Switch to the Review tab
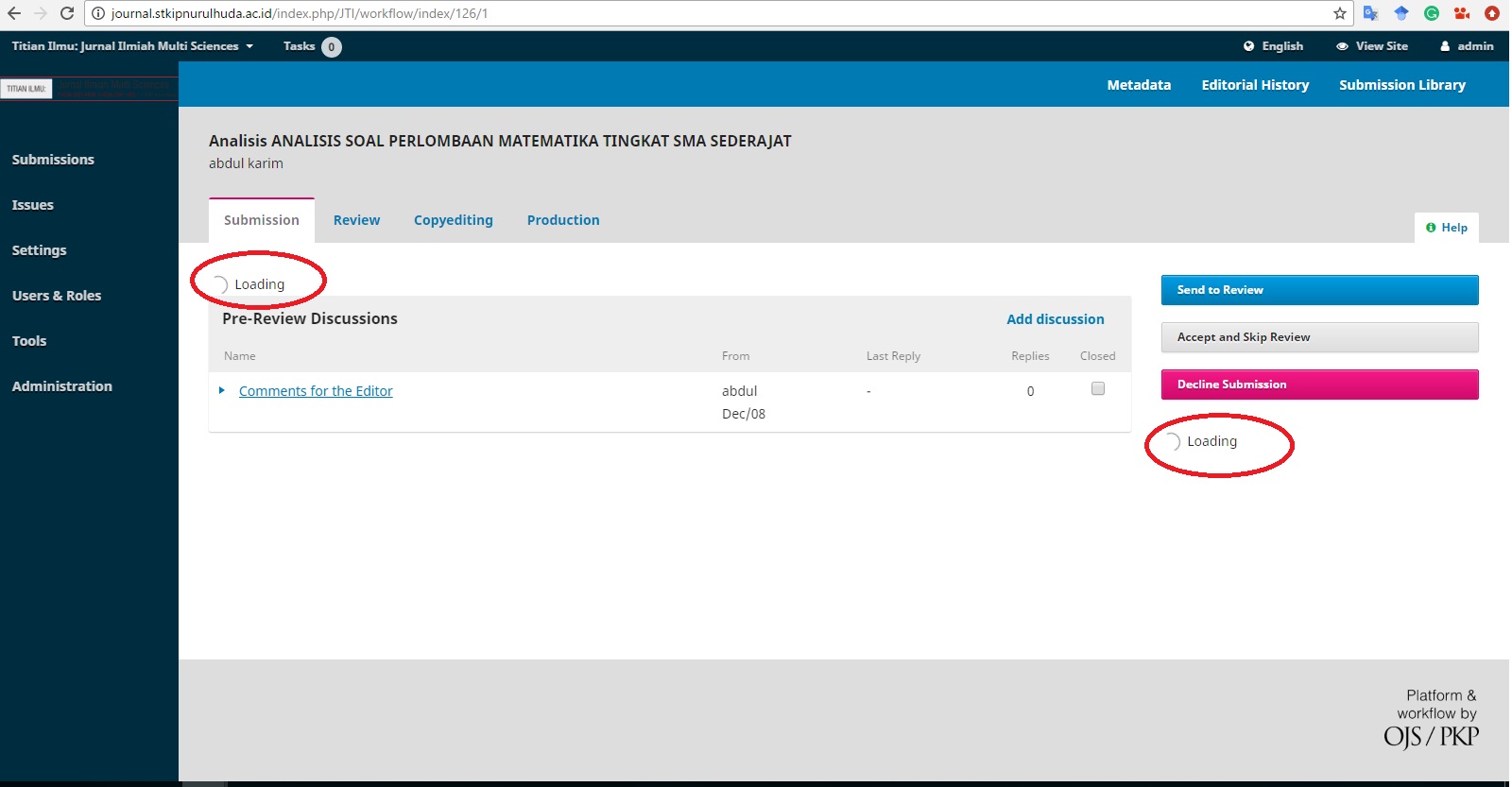The height and width of the screenshot is (787, 1512). (356, 220)
